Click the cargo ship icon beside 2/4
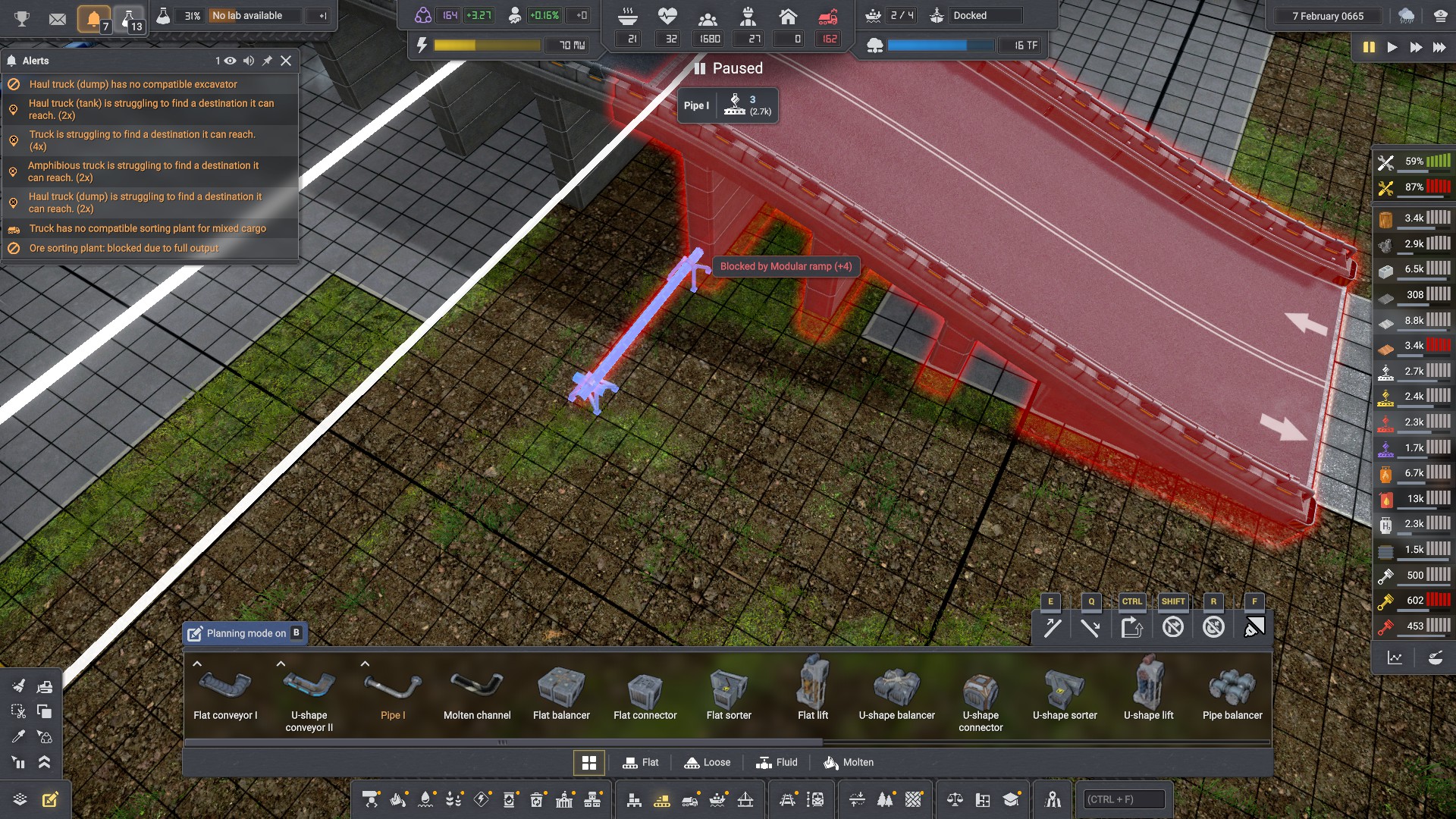Viewport: 1456px width, 819px height. tap(874, 15)
